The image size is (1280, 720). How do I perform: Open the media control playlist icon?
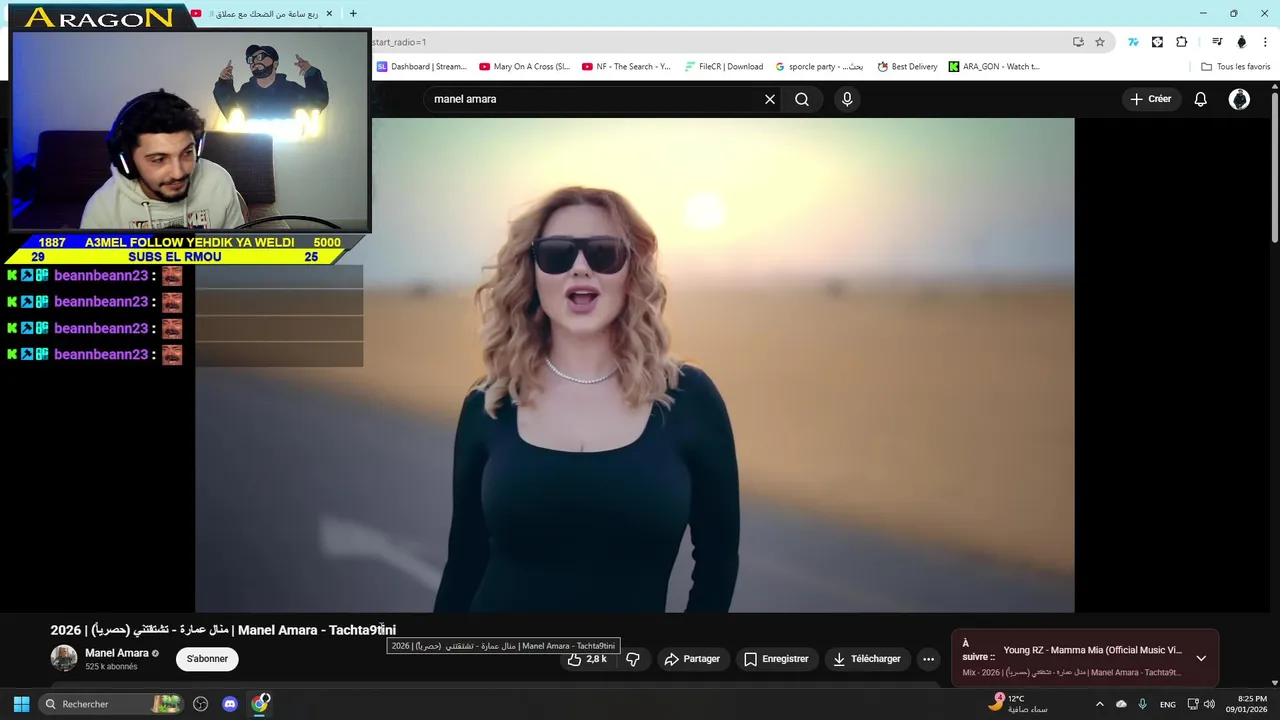1217,42
